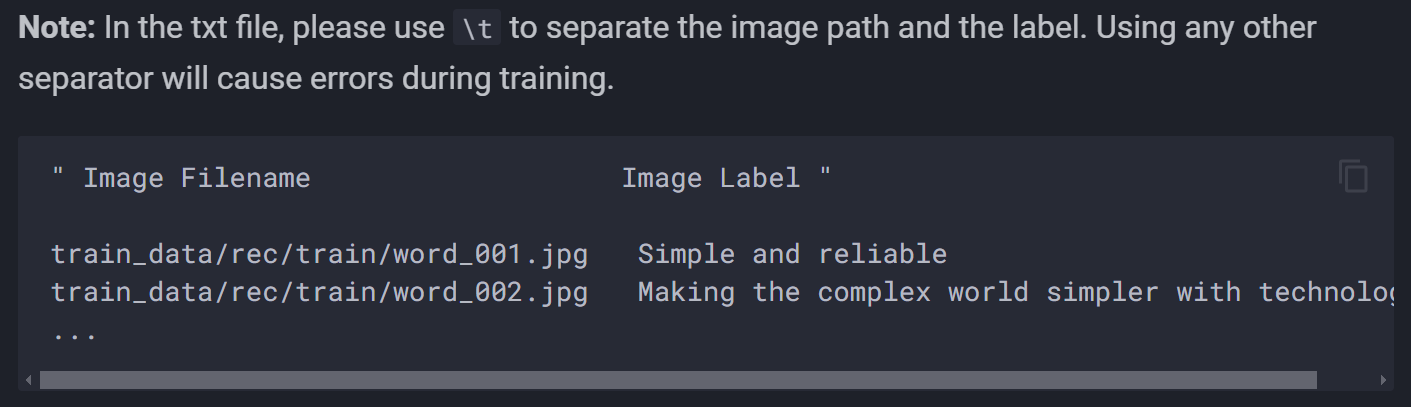This screenshot has width=1411, height=407.
Task: Click the horizontal scrollbar thumb
Action: pos(678,381)
